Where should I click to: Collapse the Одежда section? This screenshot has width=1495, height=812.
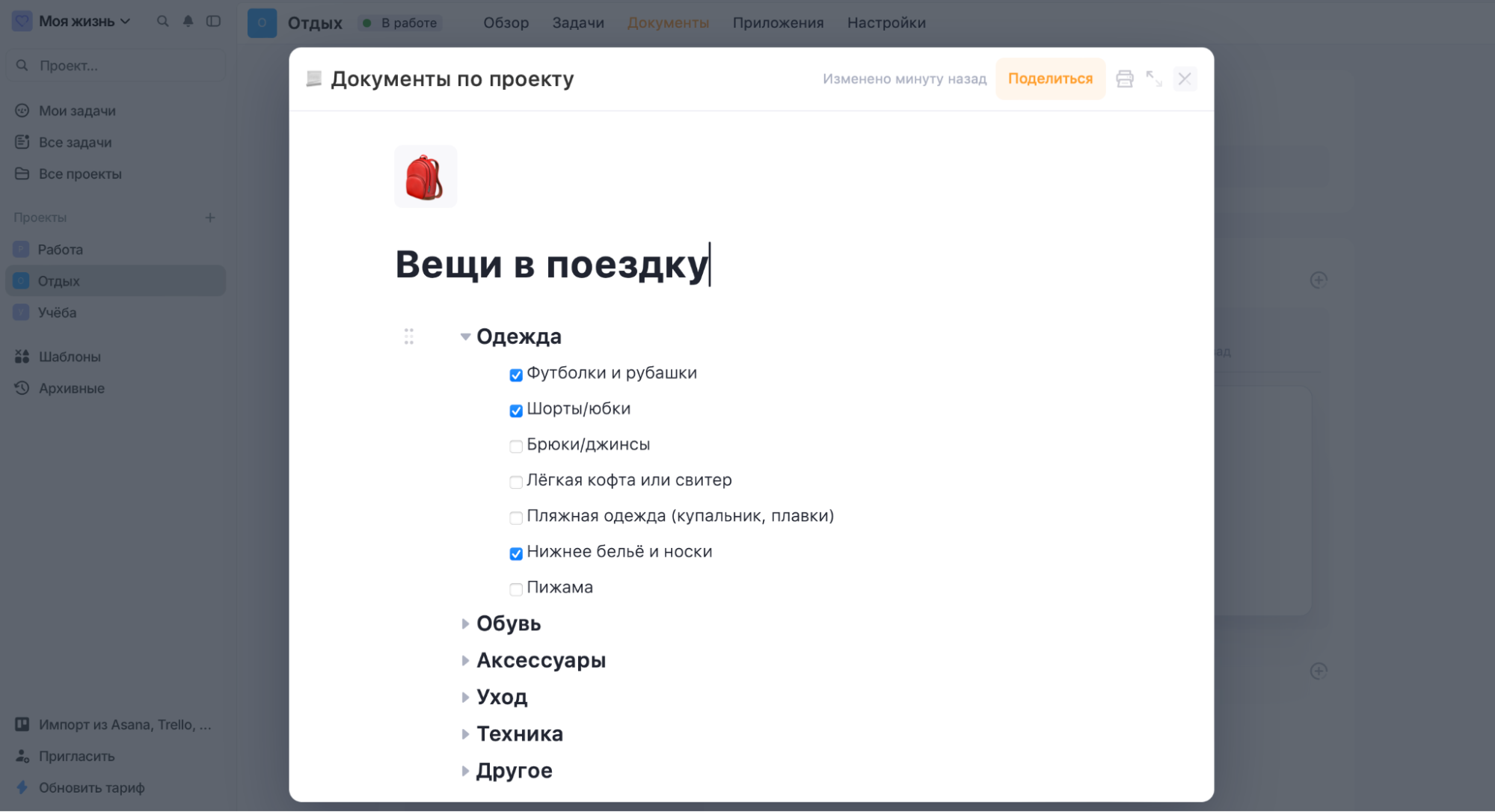tap(465, 336)
